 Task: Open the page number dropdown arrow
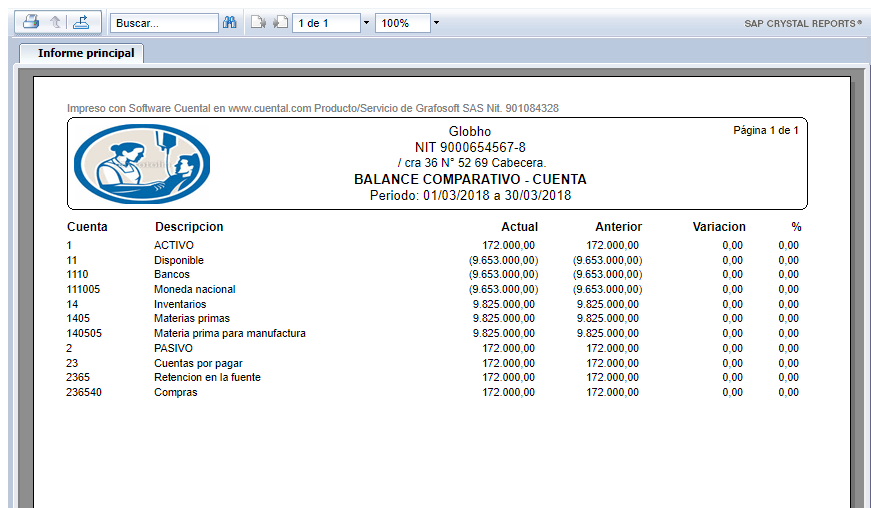pyautogui.click(x=365, y=23)
